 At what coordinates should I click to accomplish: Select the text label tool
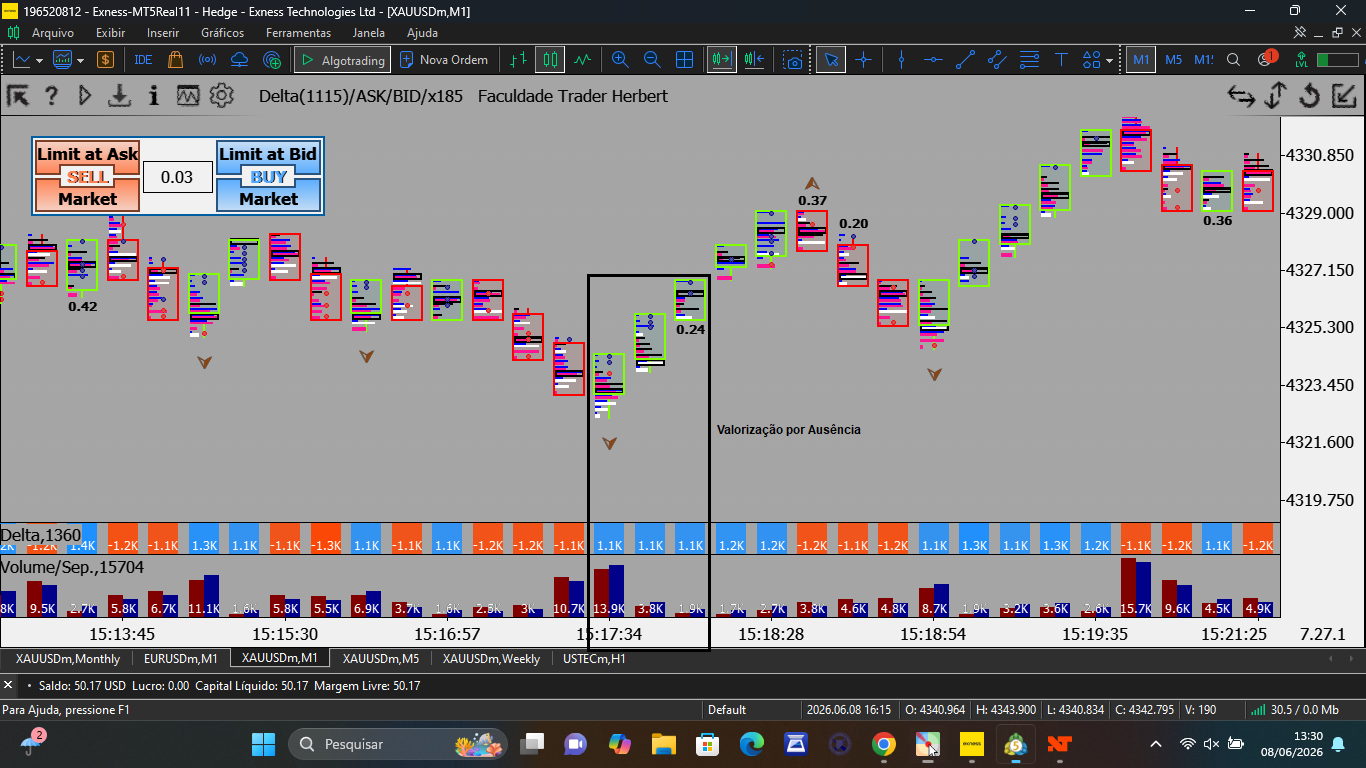(1061, 60)
